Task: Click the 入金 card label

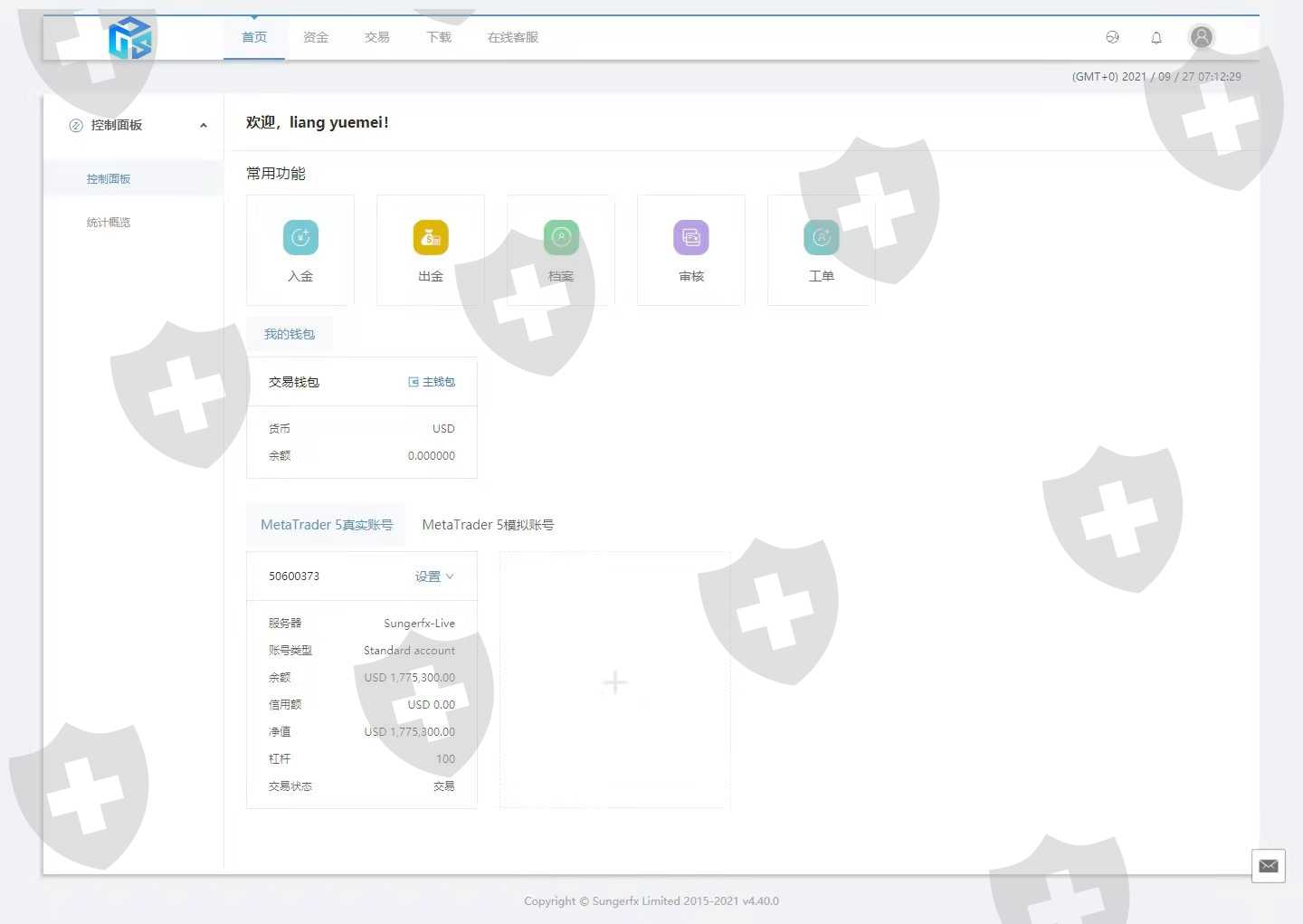Action: [300, 276]
